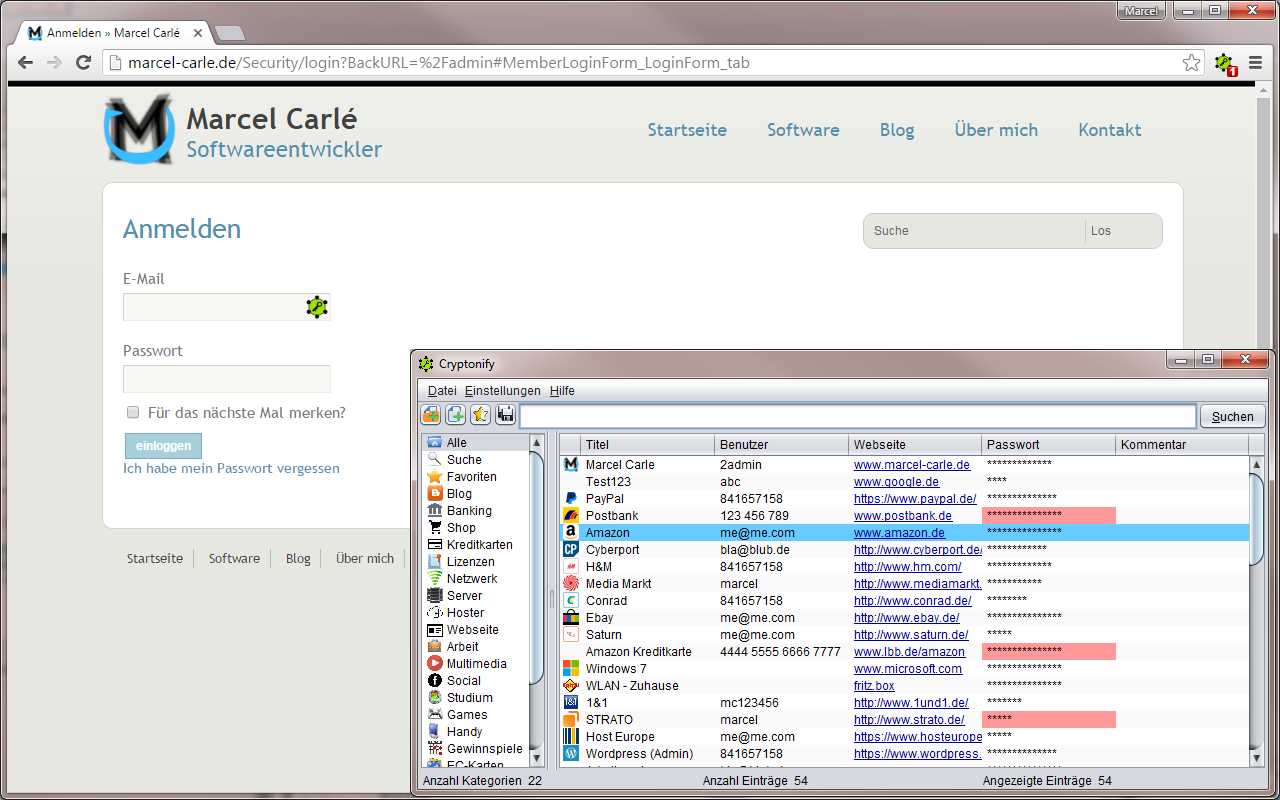This screenshot has height=800, width=1280.
Task: Select the Games category in the sidebar
Action: pos(457,715)
